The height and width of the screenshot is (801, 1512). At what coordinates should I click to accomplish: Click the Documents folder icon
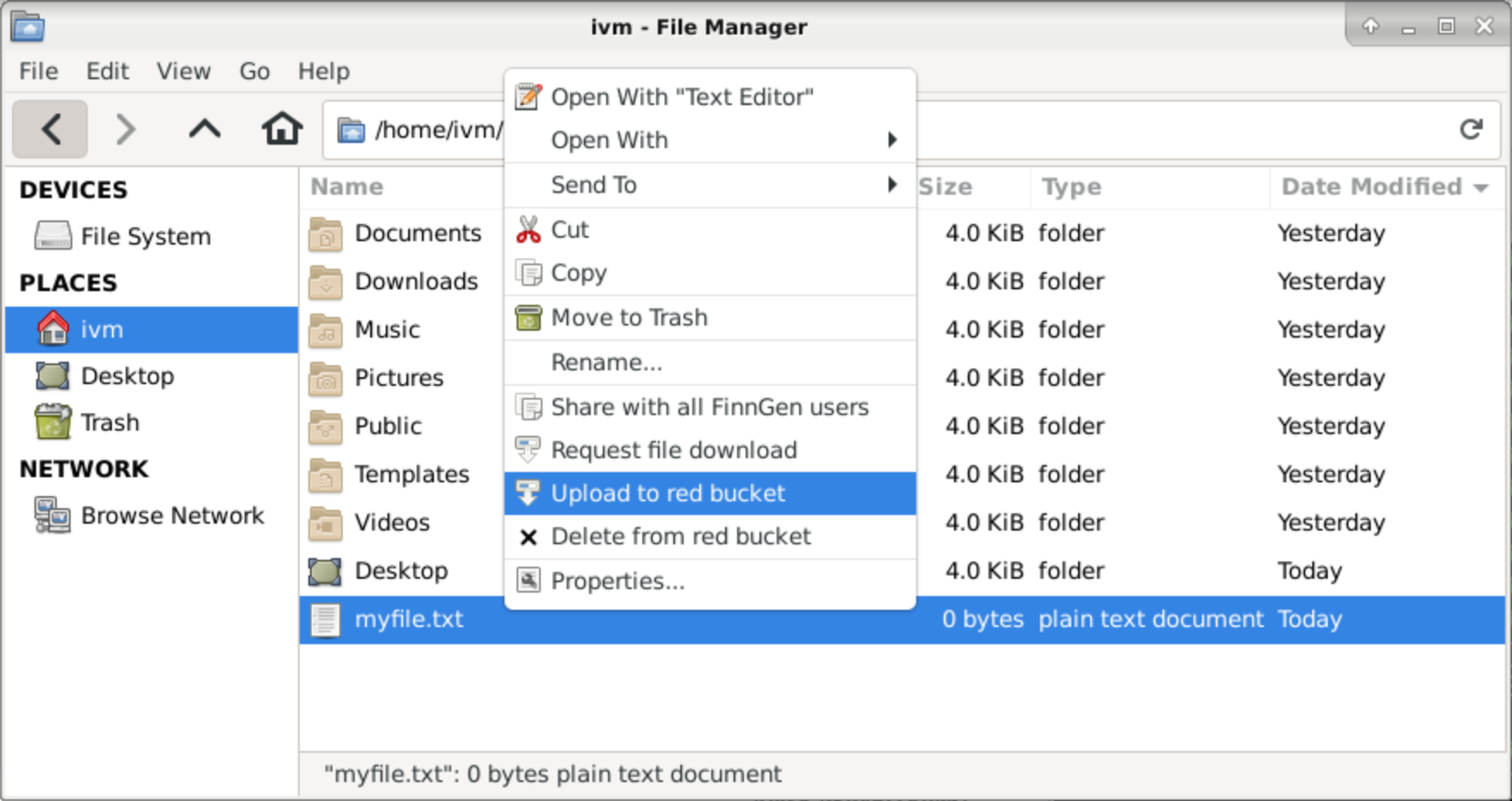325,234
